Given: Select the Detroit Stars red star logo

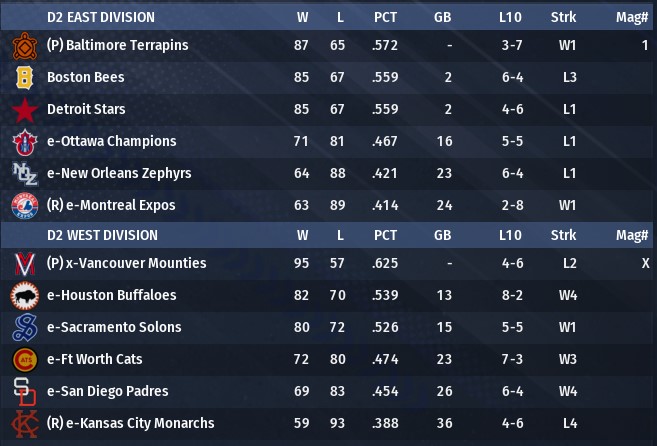Looking at the screenshot, I should pyautogui.click(x=23, y=110).
